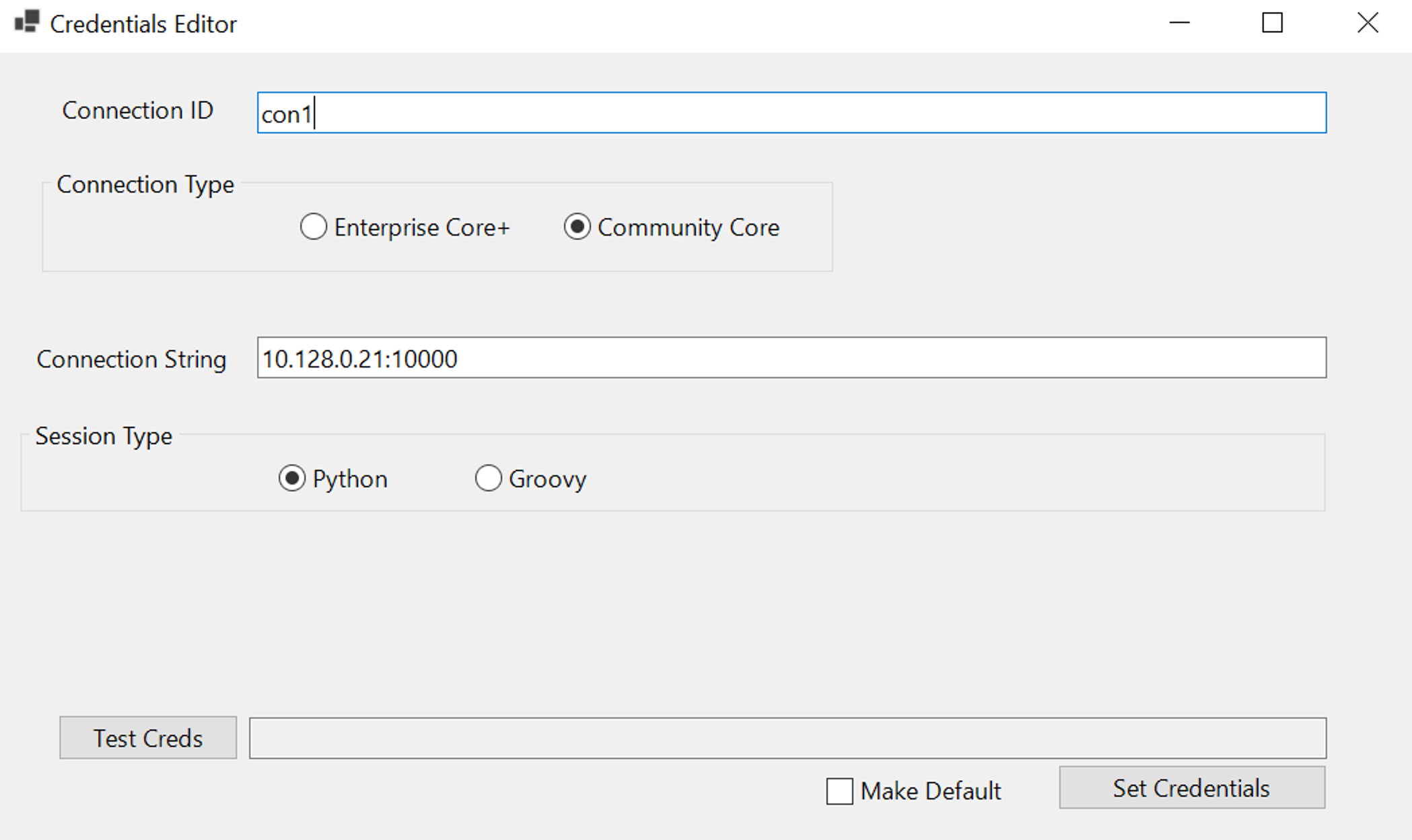
Task: Close the Credentials Editor dialog
Action: 1367,23
